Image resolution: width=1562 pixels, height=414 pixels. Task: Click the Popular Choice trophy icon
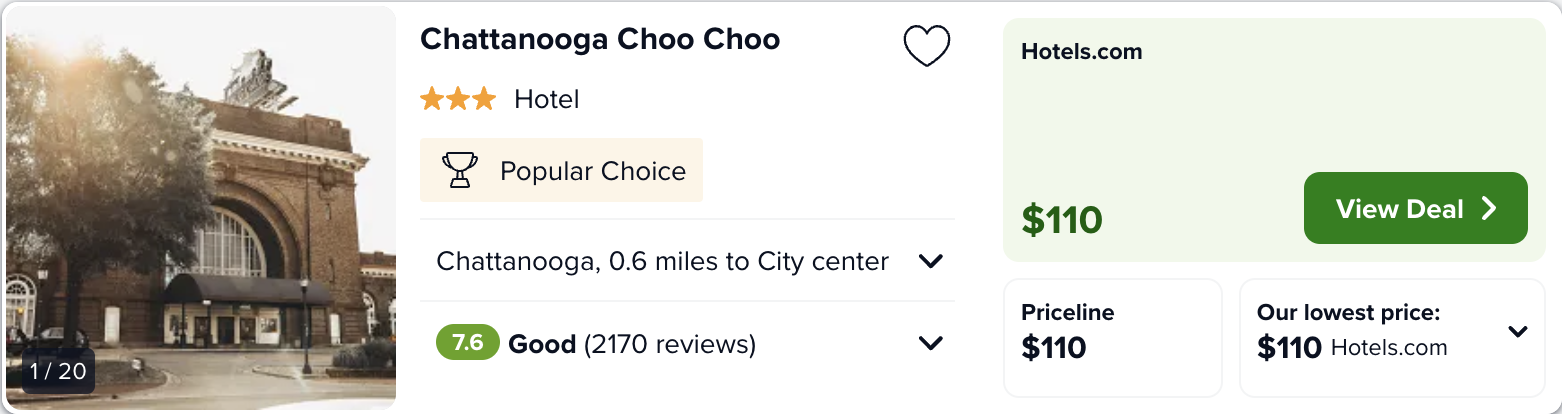point(460,170)
